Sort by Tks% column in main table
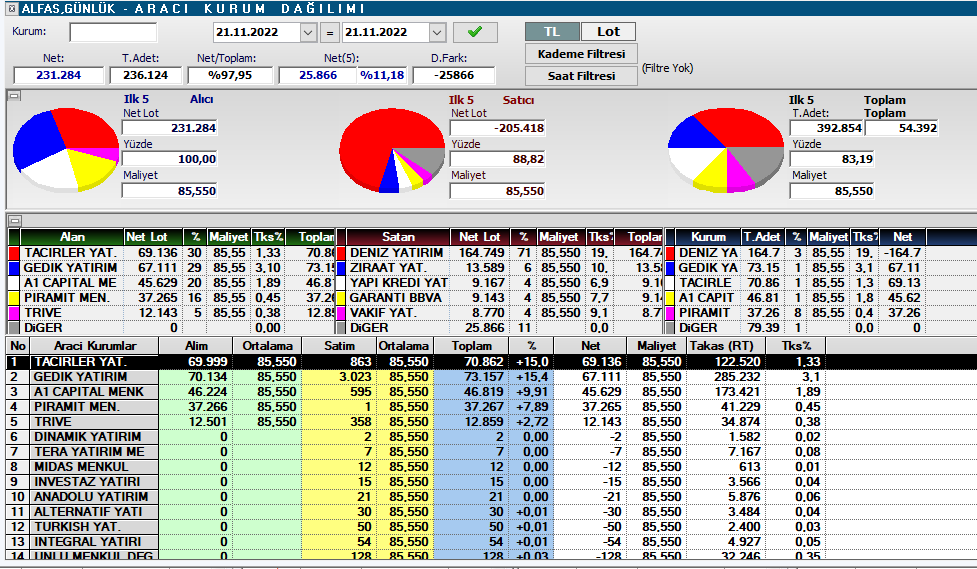This screenshot has height=569, width=977. [796, 346]
